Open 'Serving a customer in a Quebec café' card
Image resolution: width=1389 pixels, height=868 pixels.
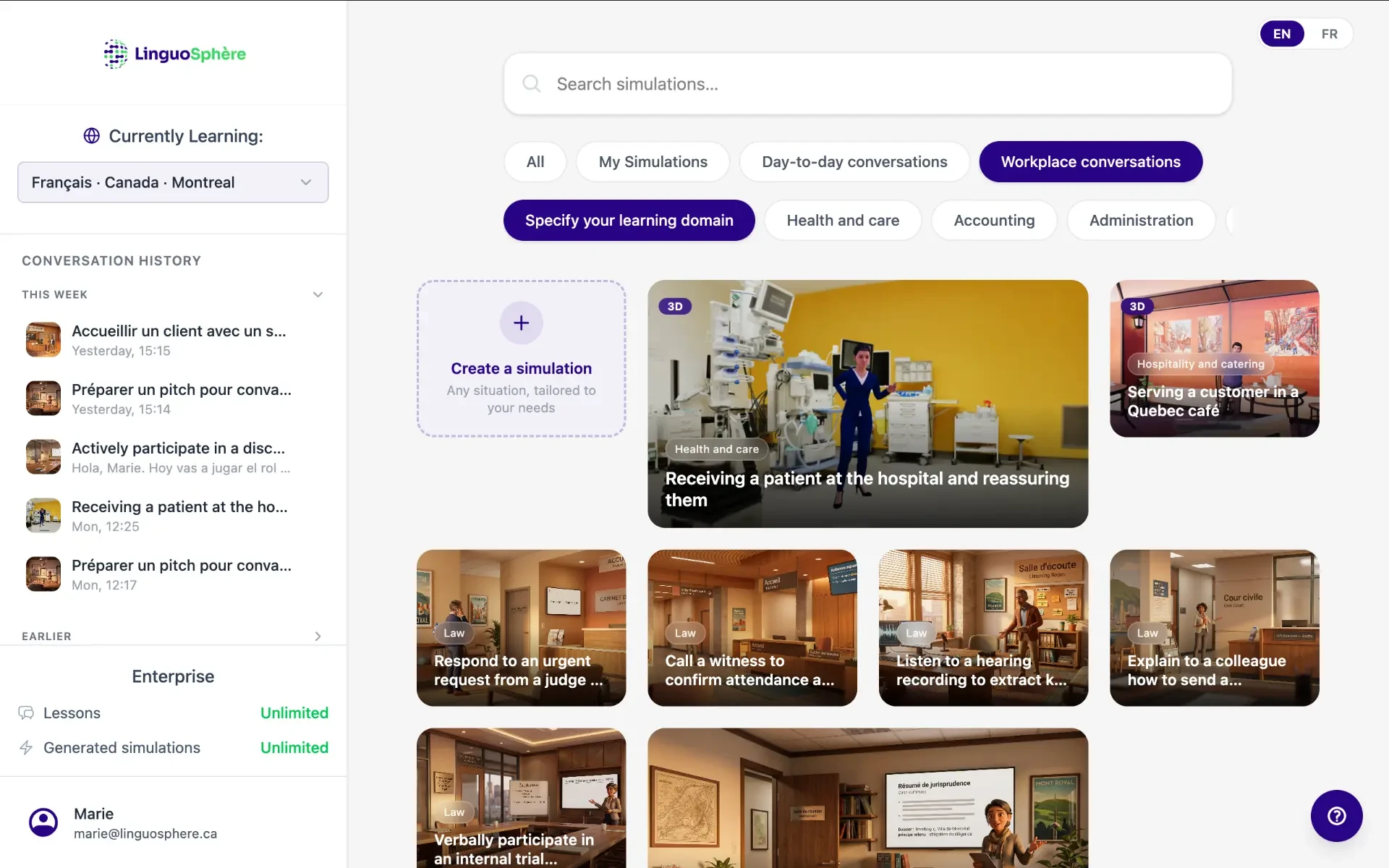(1215, 359)
